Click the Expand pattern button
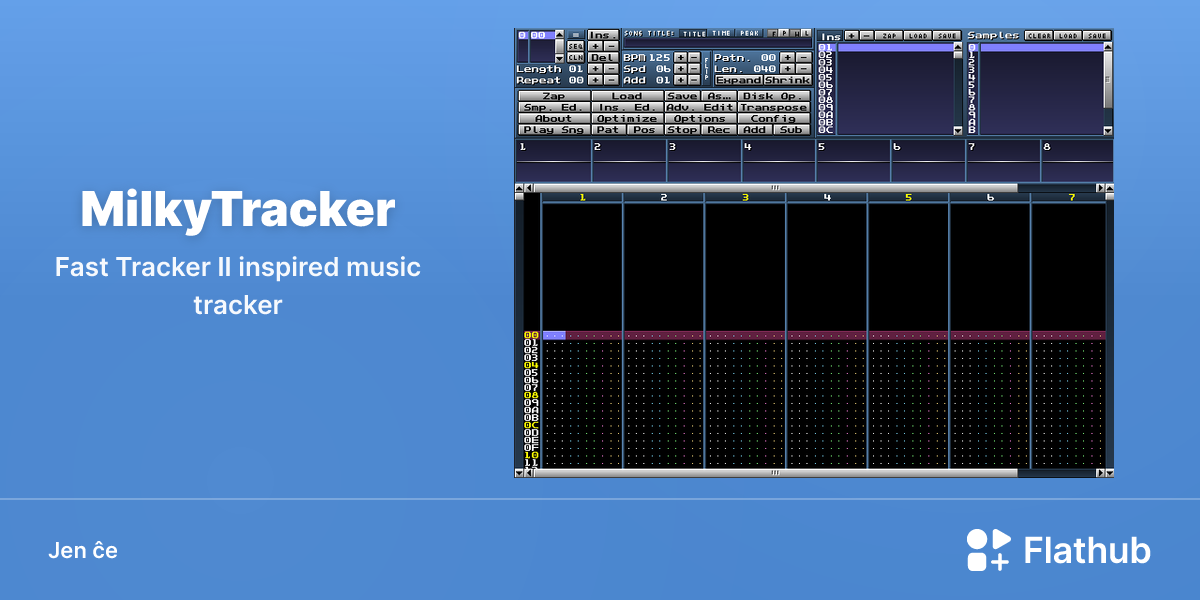The image size is (1200, 600). [x=739, y=80]
